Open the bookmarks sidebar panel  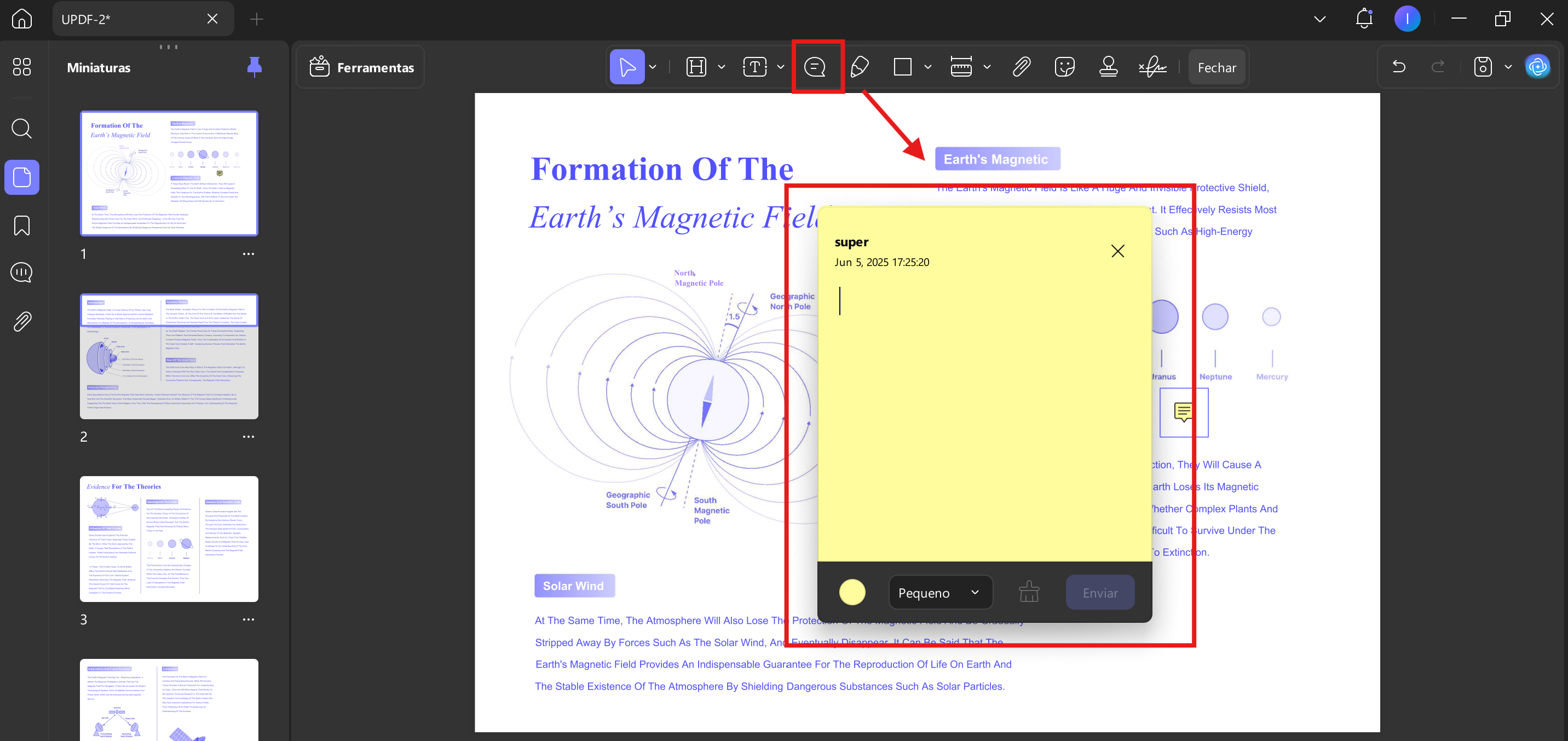(22, 225)
